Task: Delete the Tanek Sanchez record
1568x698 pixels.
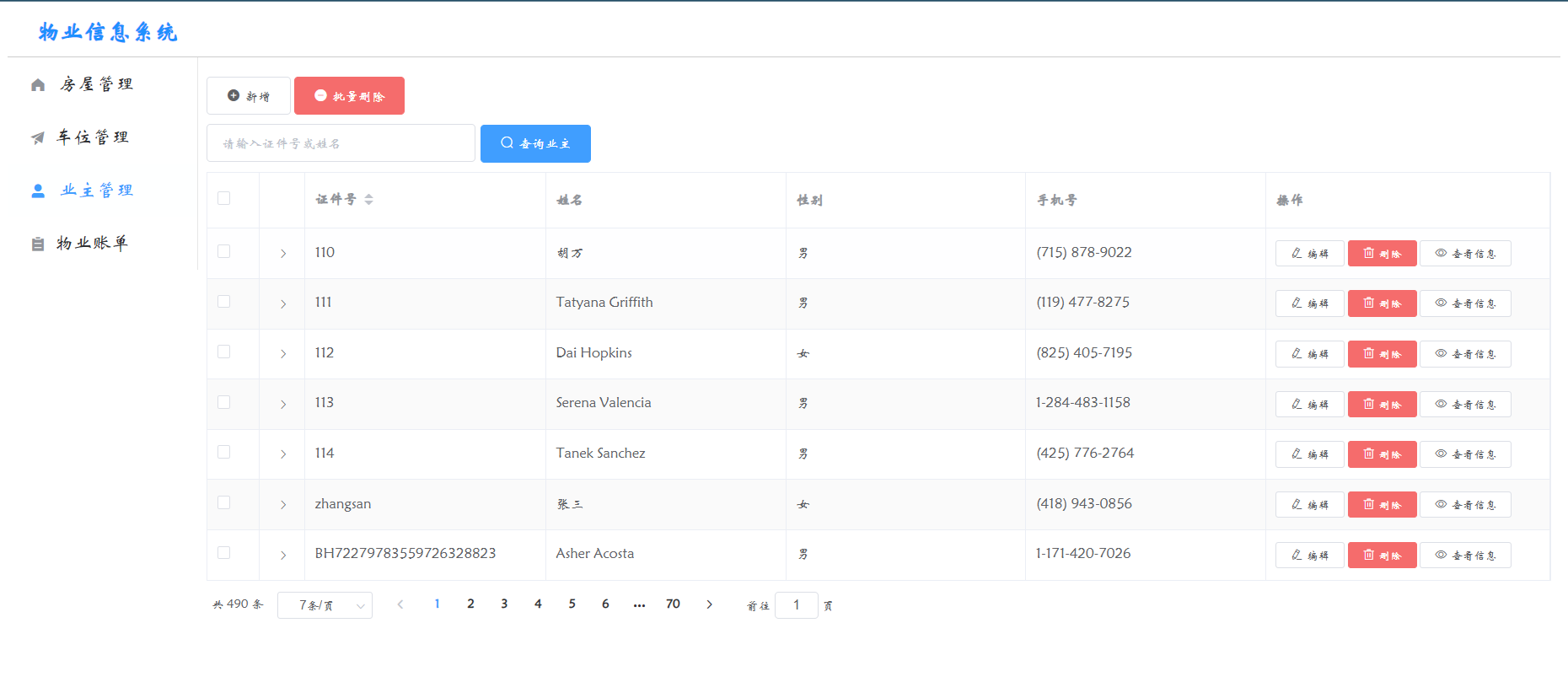Action: 1382,454
